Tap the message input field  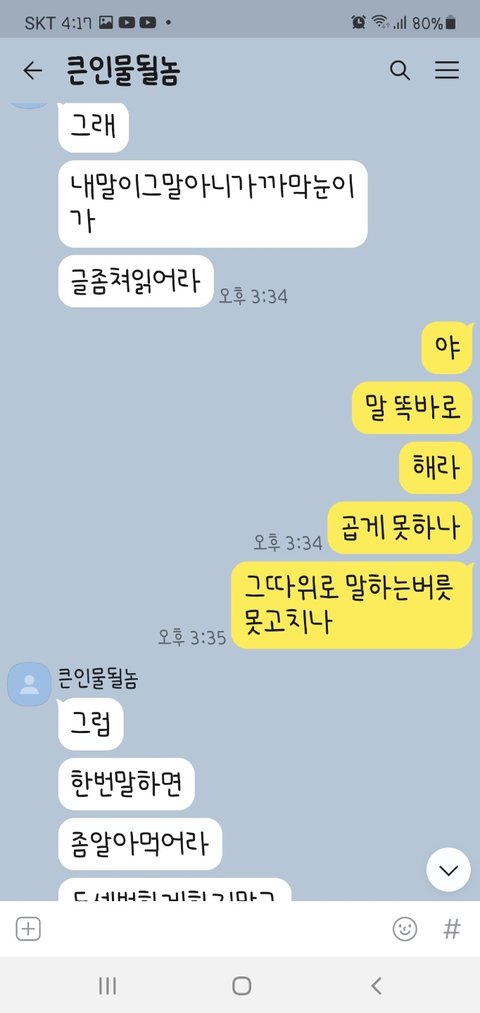pos(216,929)
